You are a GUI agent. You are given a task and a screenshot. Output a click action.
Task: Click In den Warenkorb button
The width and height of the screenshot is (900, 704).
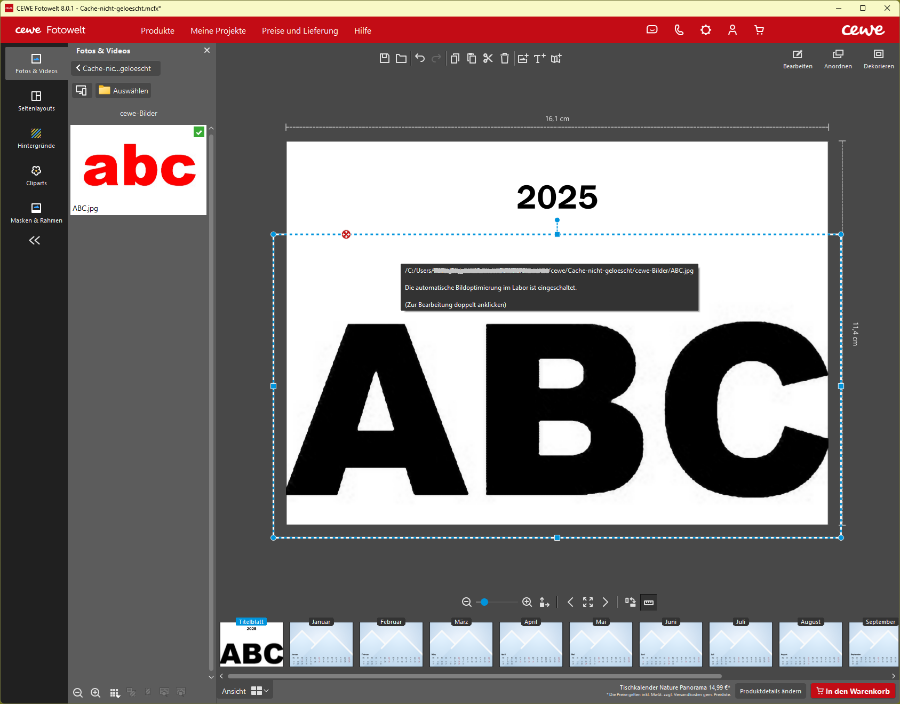pyautogui.click(x=853, y=691)
